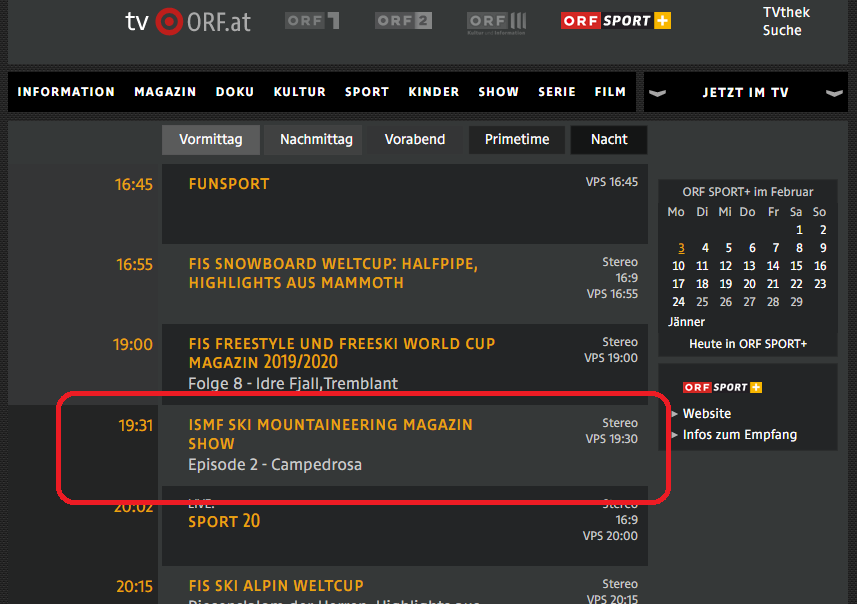Click 'Episode 2 - Campedrosa' subtitle
857x604 pixels.
point(275,465)
